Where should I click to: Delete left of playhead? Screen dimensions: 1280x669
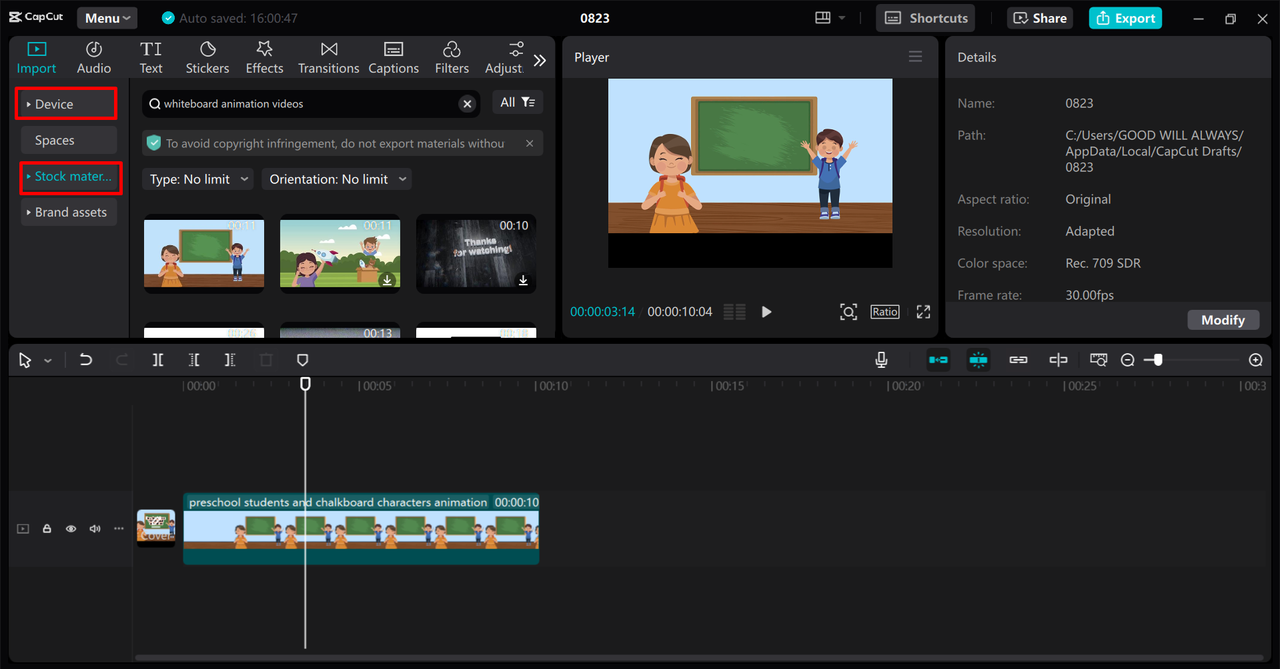[x=194, y=360]
